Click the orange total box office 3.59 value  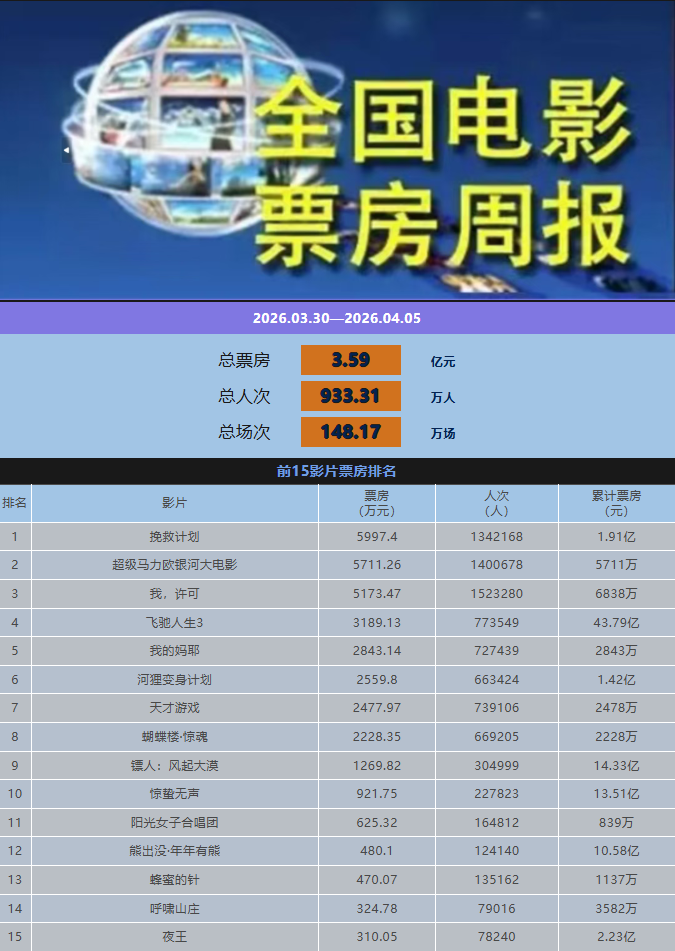(350, 360)
